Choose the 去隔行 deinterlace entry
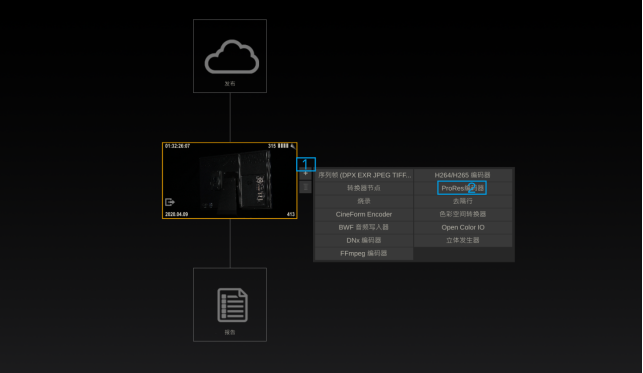Viewport: 643px width, 373px height. pos(463,201)
